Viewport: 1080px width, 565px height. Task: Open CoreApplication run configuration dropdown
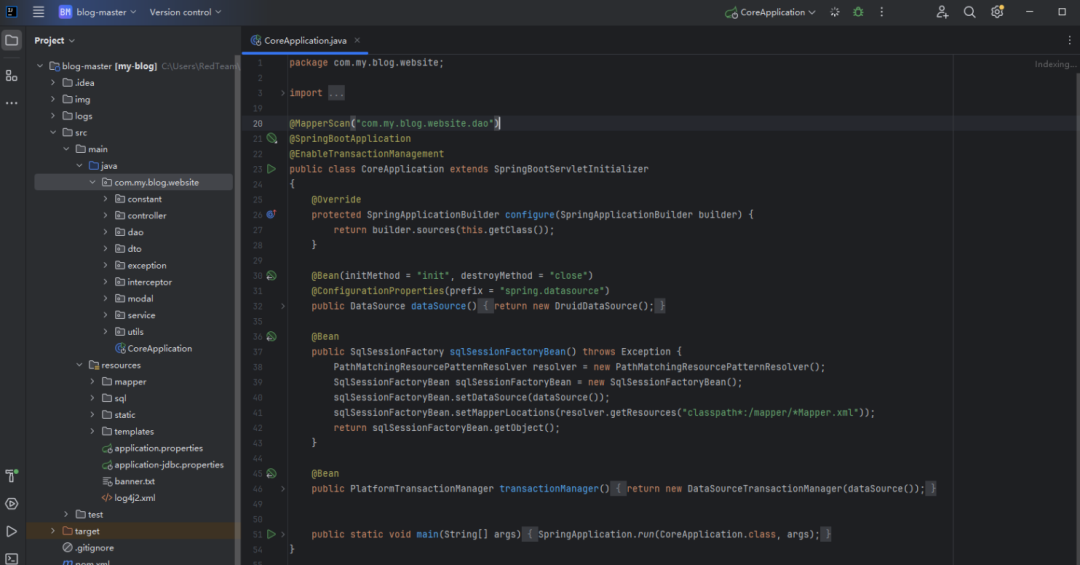coord(771,12)
